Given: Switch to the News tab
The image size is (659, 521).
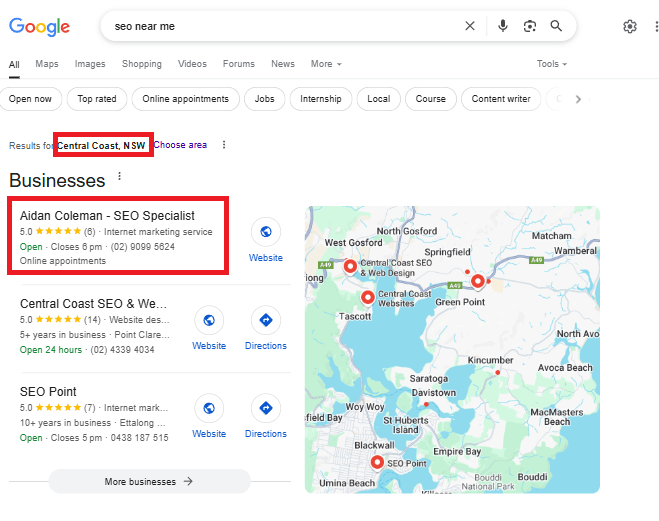Looking at the screenshot, I should 283,64.
